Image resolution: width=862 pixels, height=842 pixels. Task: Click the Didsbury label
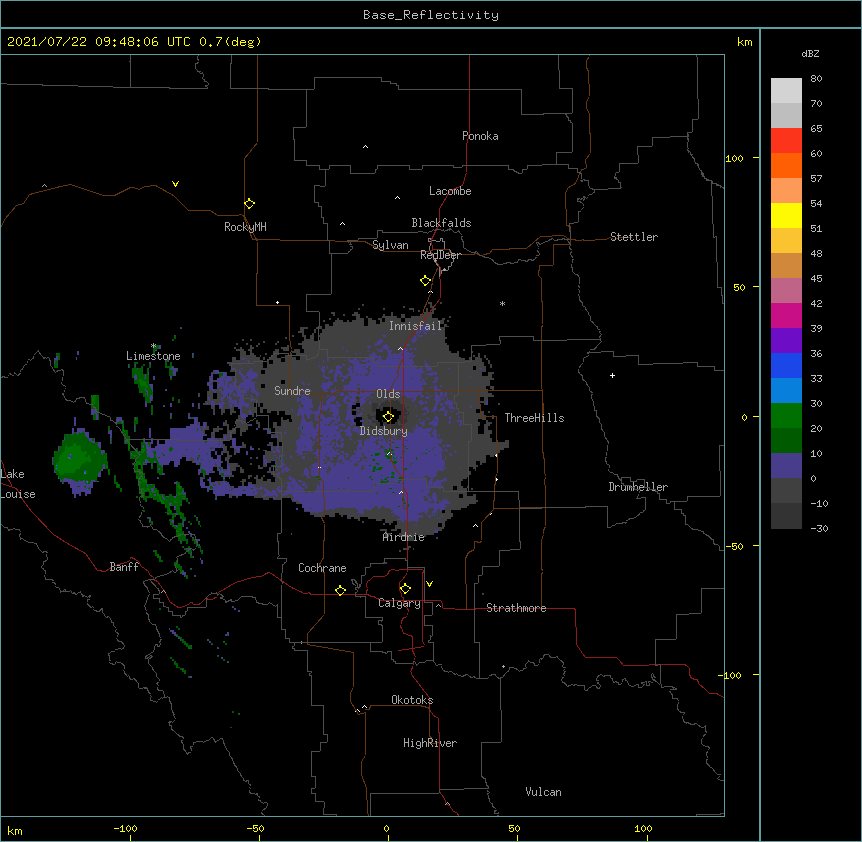coord(384,431)
